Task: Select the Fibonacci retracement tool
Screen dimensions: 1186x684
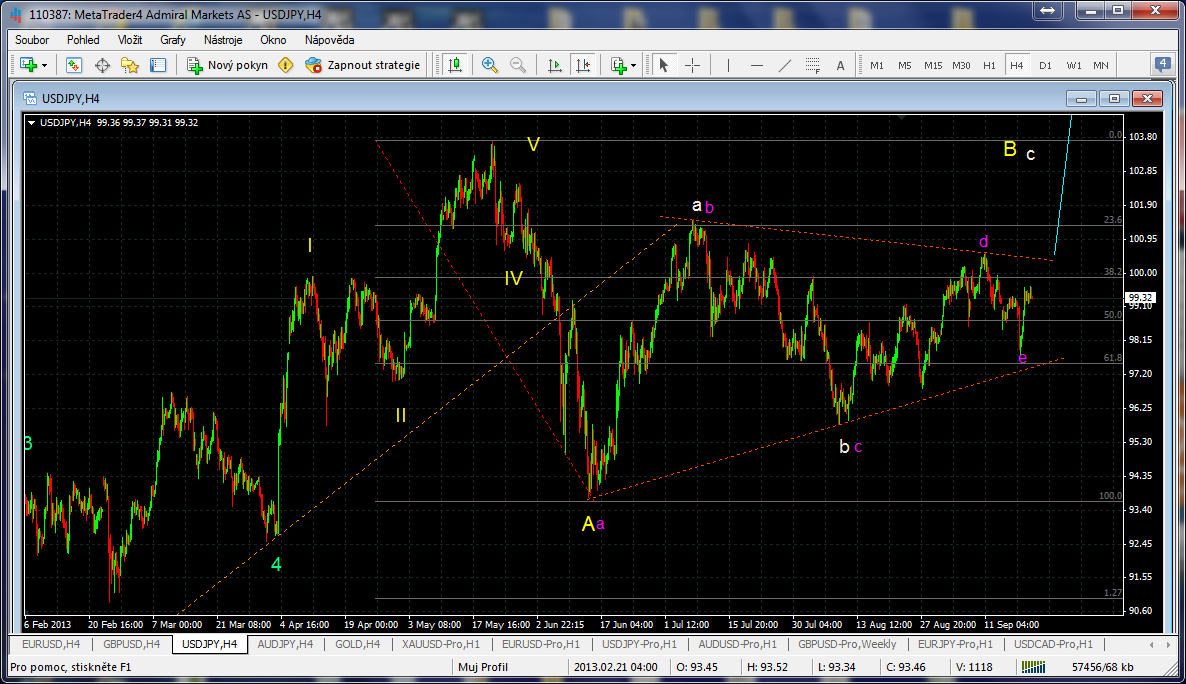Action: pyautogui.click(x=812, y=65)
